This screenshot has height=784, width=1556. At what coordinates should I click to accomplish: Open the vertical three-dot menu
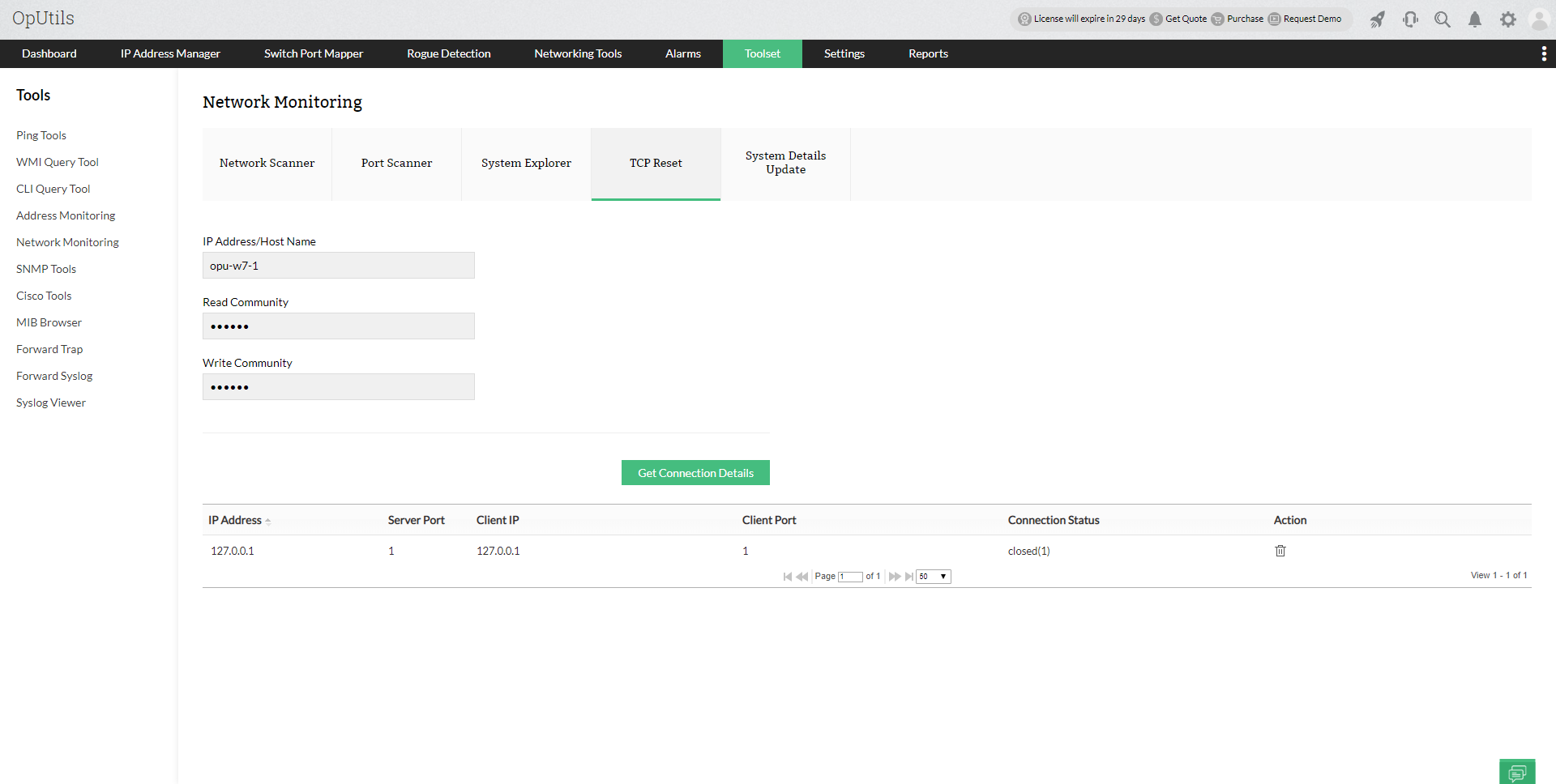click(x=1544, y=53)
